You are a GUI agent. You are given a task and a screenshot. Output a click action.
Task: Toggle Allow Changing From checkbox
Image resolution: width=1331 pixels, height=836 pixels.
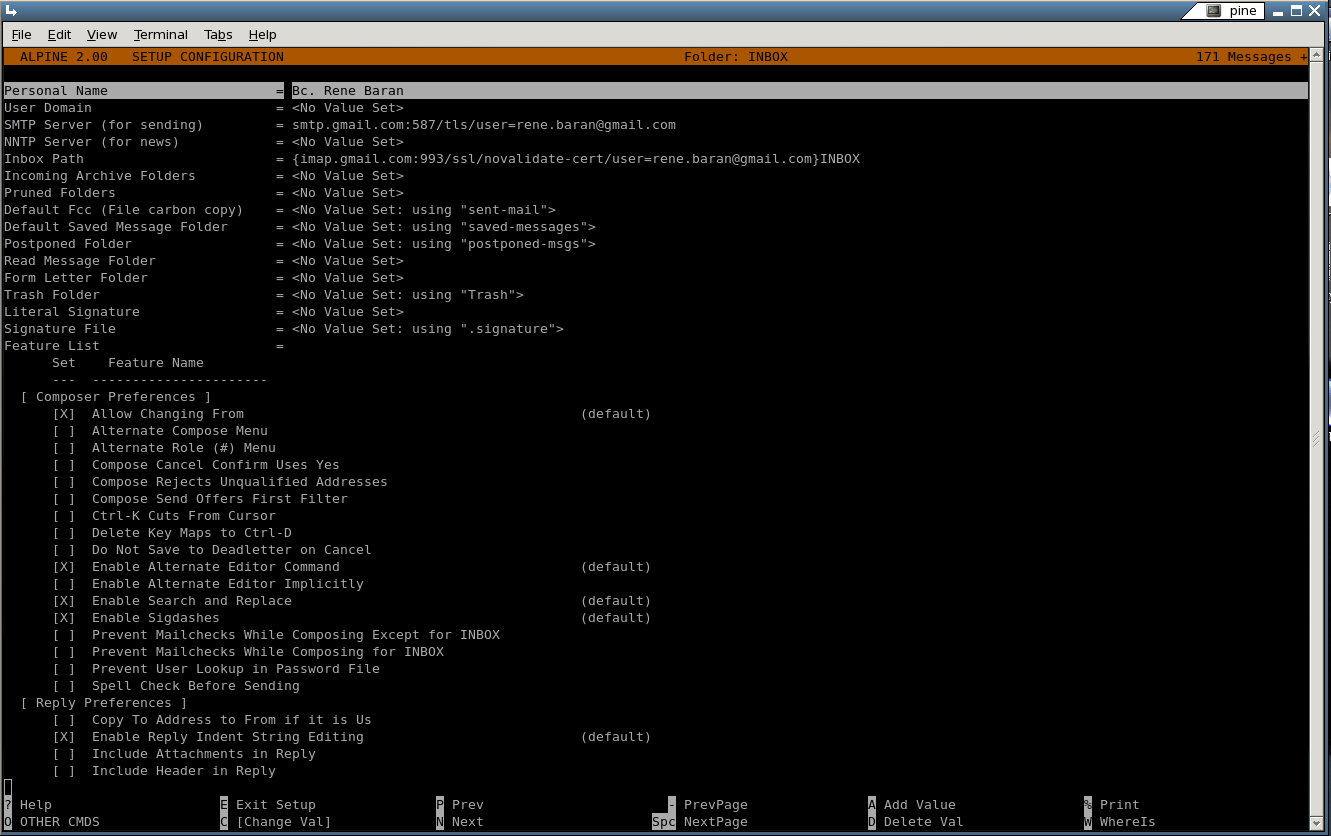point(64,414)
